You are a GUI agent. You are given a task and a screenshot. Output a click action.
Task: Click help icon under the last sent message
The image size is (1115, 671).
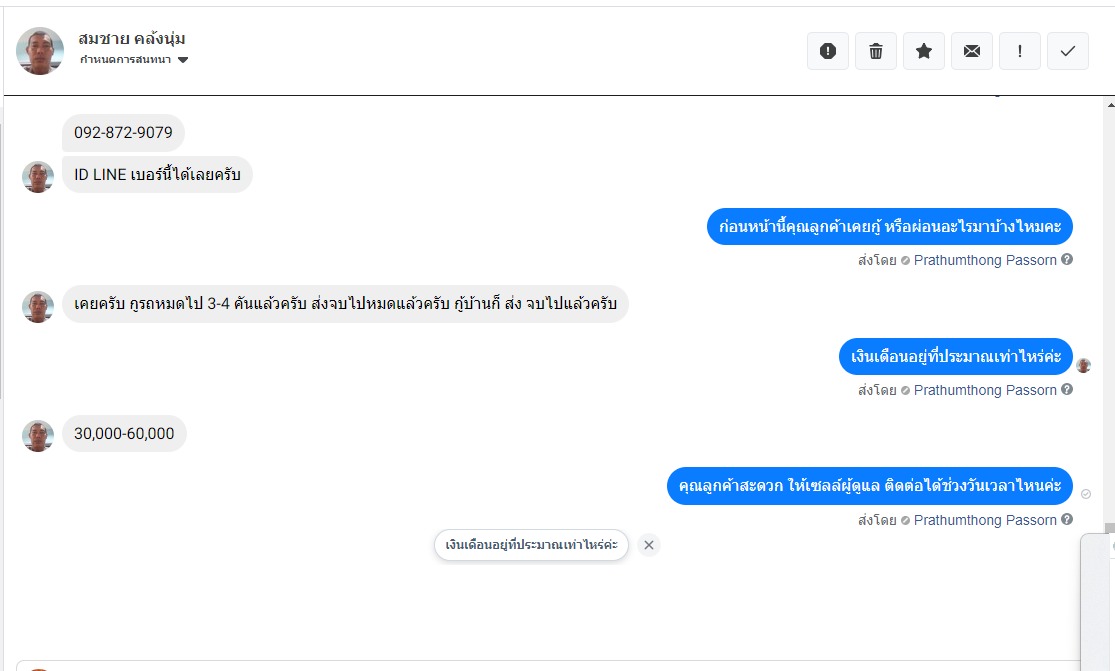coord(1067,520)
